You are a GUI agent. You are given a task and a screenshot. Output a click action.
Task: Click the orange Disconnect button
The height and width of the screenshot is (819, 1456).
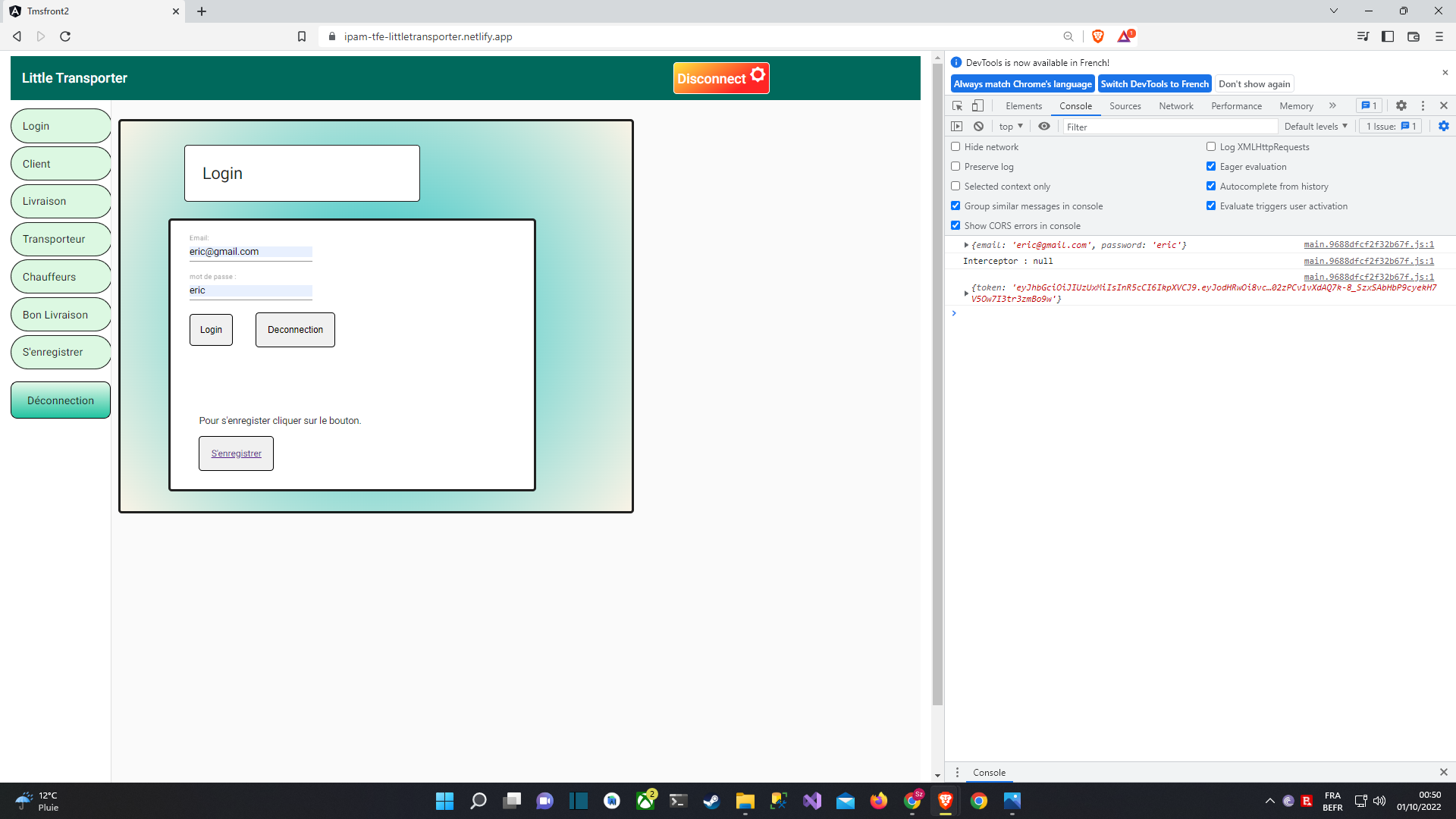click(x=721, y=78)
